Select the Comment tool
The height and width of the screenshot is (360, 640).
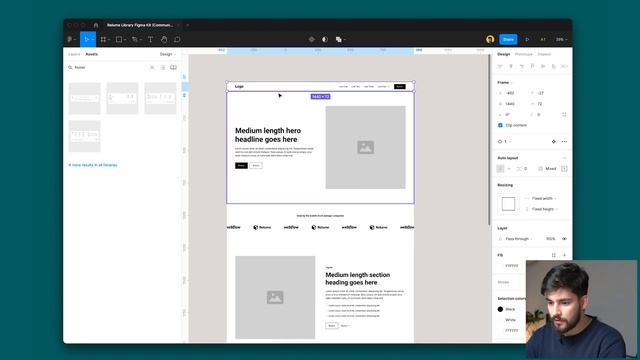(x=177, y=40)
